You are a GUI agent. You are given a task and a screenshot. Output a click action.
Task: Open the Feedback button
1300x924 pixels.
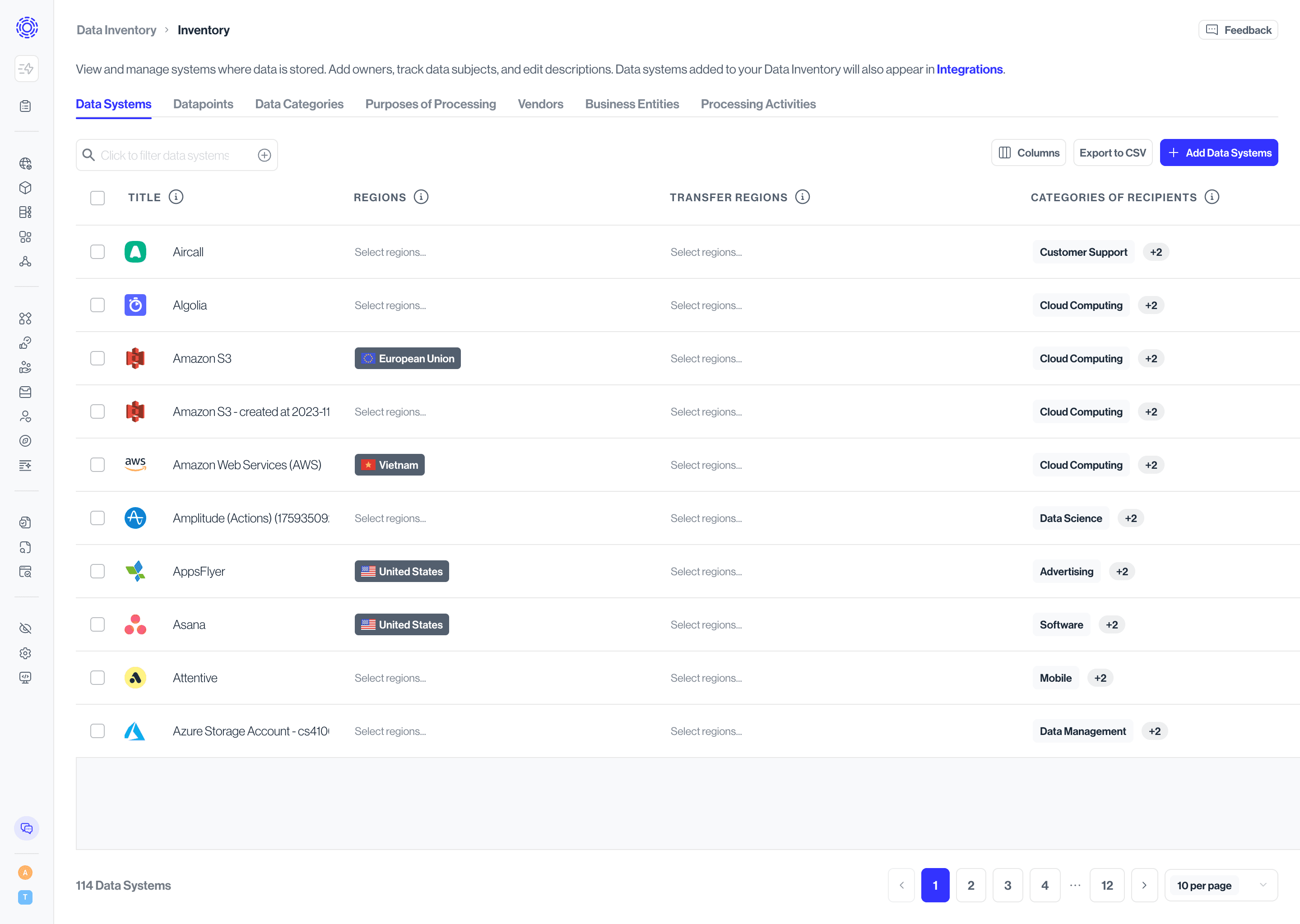point(1239,30)
